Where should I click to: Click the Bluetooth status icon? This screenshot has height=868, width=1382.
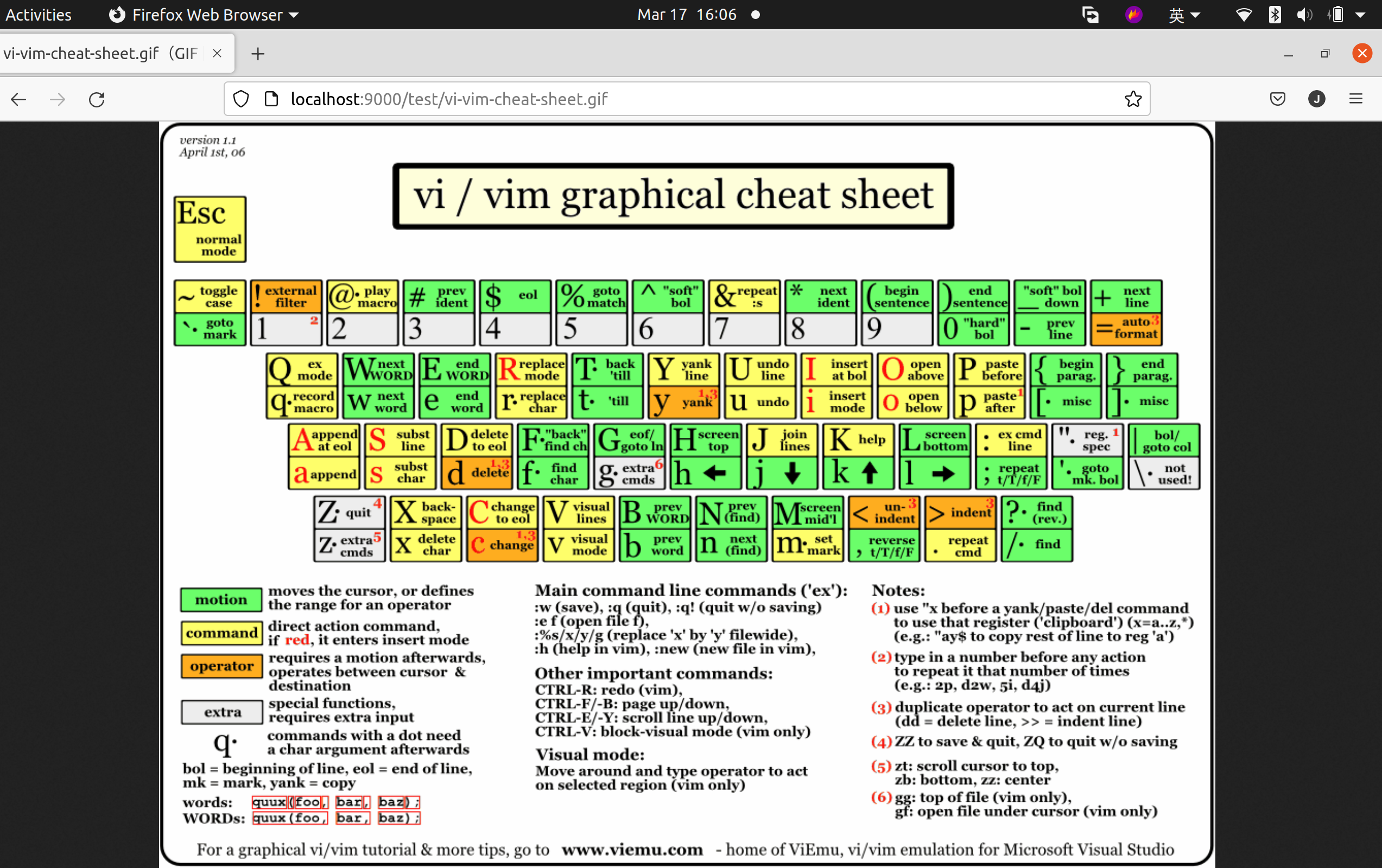pyautogui.click(x=1275, y=15)
